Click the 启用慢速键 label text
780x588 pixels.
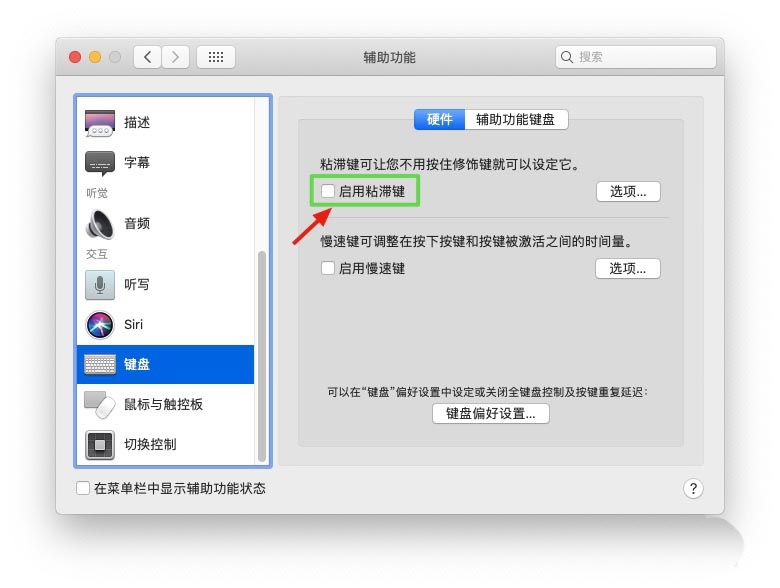[x=372, y=269]
